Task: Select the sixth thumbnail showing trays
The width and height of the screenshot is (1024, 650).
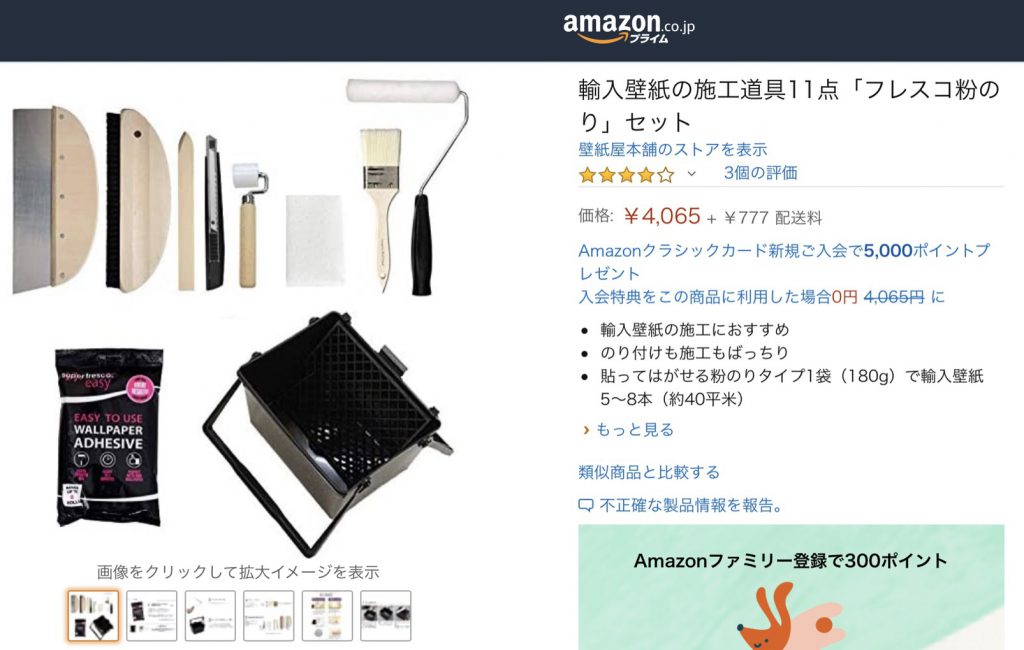Action: point(386,616)
